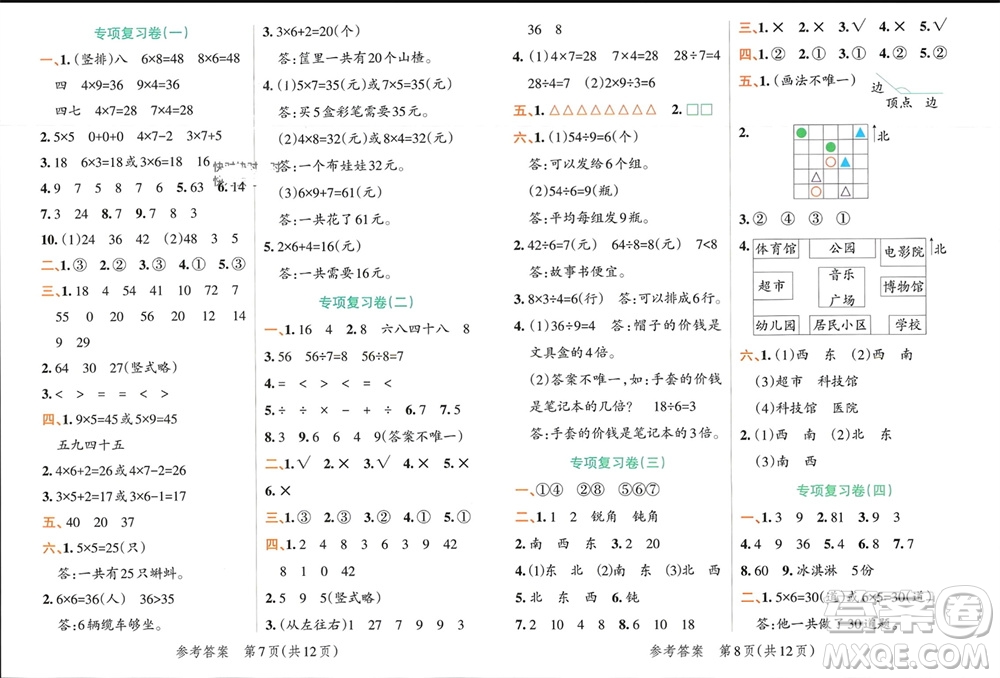Select the line 答:一共需要16元。
1000x678 pixels.
pos(335,273)
